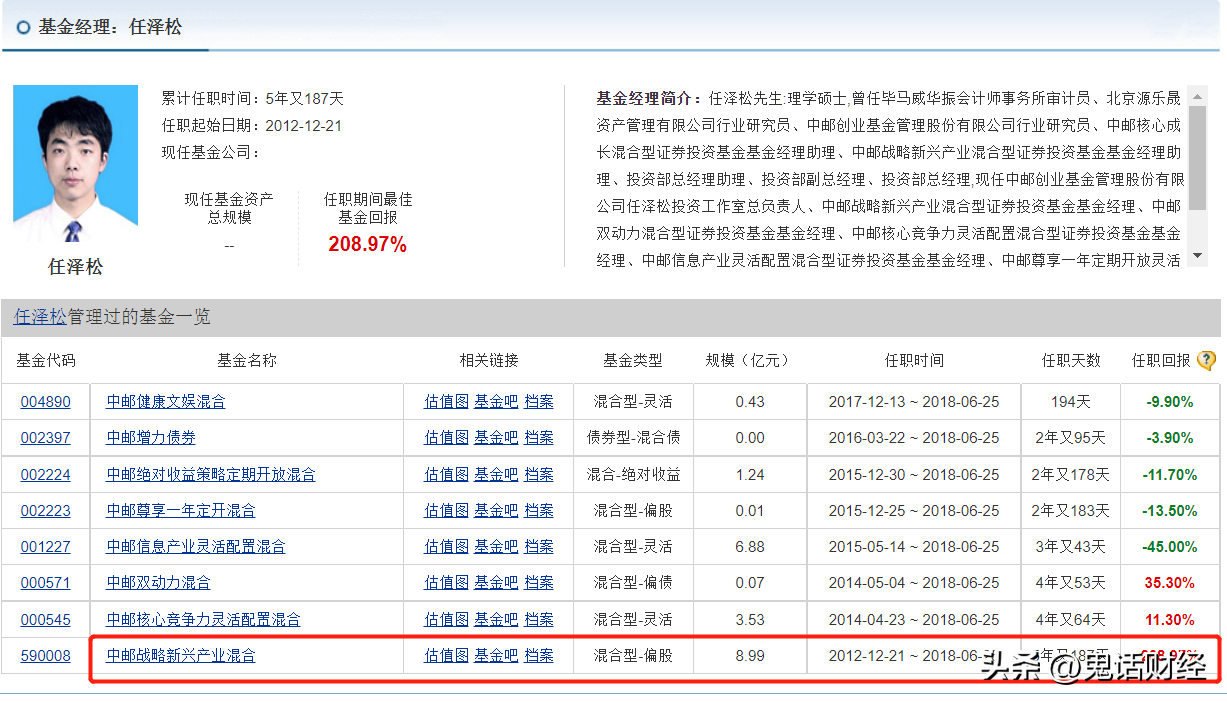The image size is (1227, 703).
Task: Open 基金吧 for 中邮战略新兴产业混合
Action: pos(496,656)
